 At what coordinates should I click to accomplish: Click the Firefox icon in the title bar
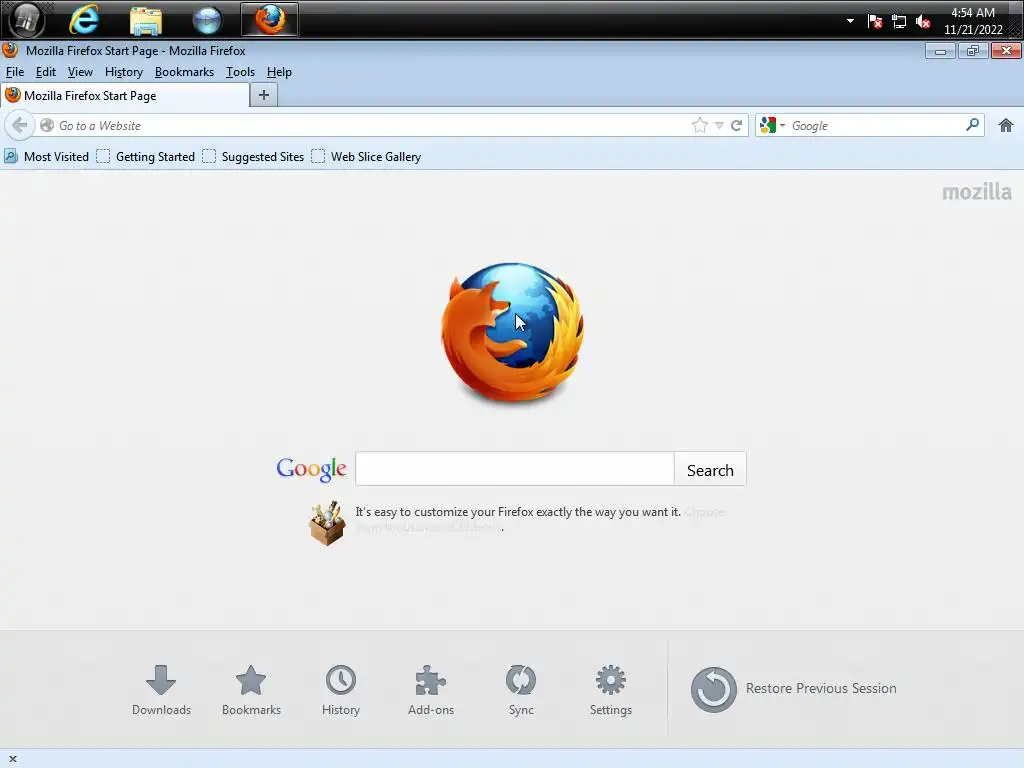pos(10,50)
